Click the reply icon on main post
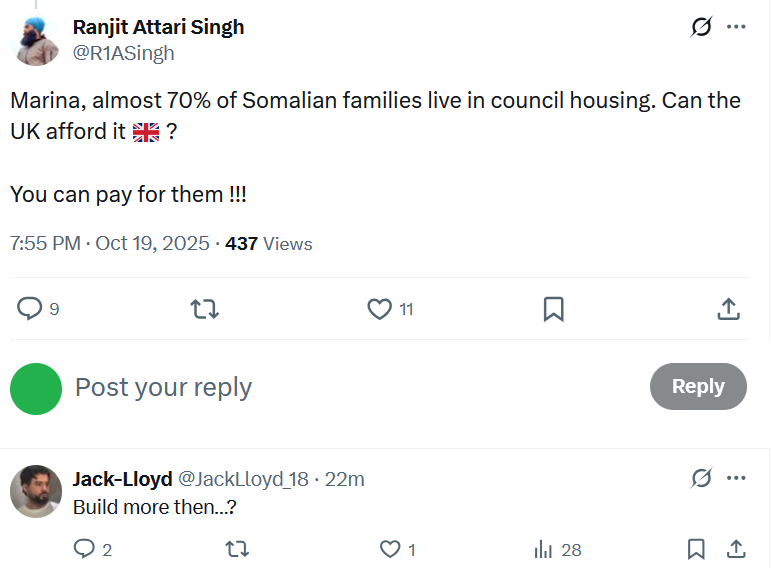This screenshot has height=568, width=771. tap(30, 309)
